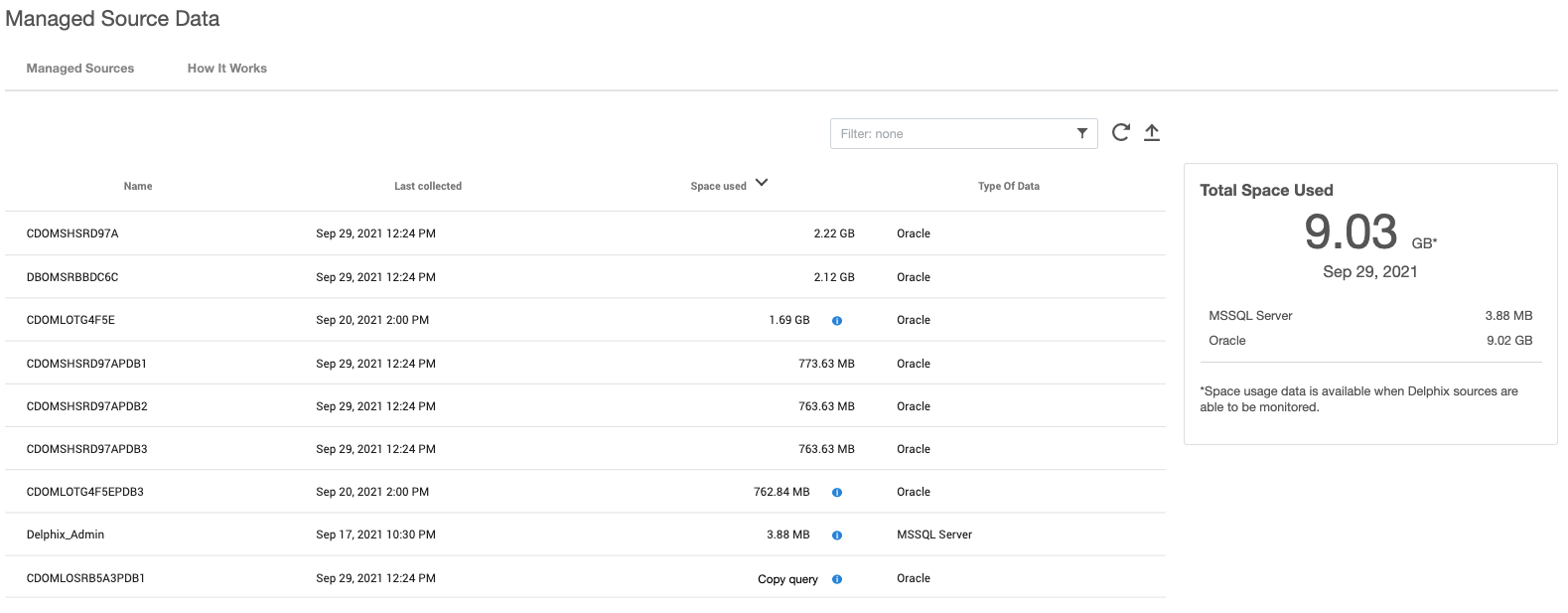Click the upload/export arrow icon

pos(1152,133)
